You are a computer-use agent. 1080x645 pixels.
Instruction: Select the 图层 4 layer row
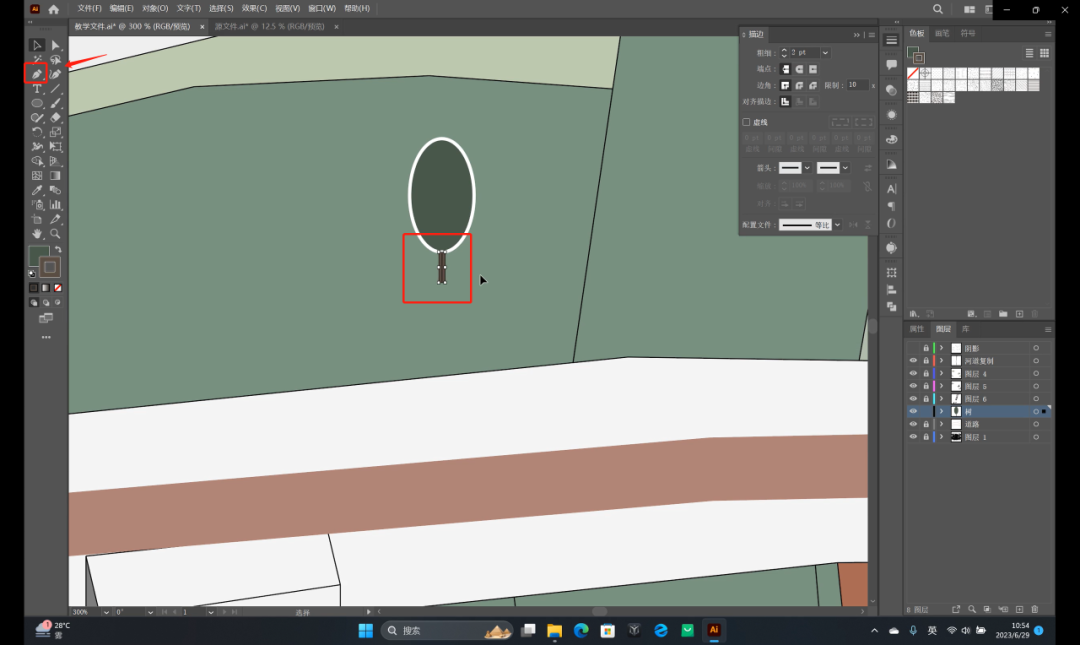pos(978,373)
